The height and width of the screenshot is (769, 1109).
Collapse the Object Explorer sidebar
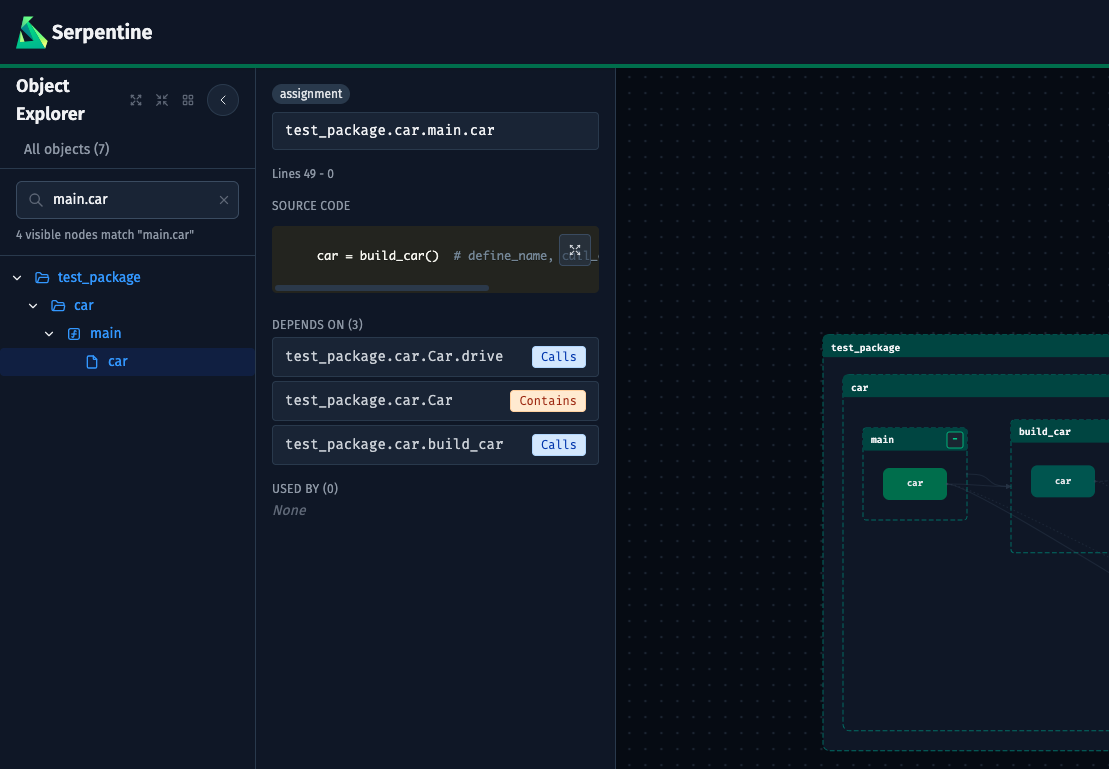[223, 100]
